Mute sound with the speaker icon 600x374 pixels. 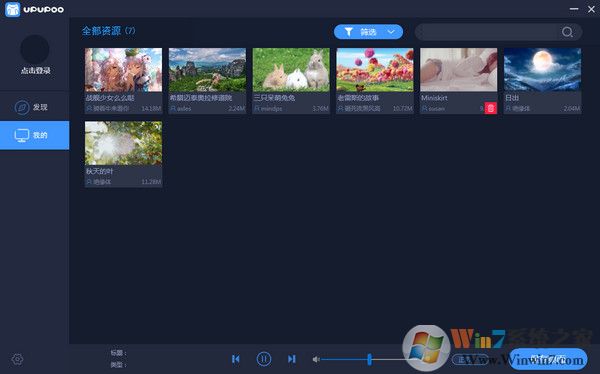pyautogui.click(x=316, y=359)
